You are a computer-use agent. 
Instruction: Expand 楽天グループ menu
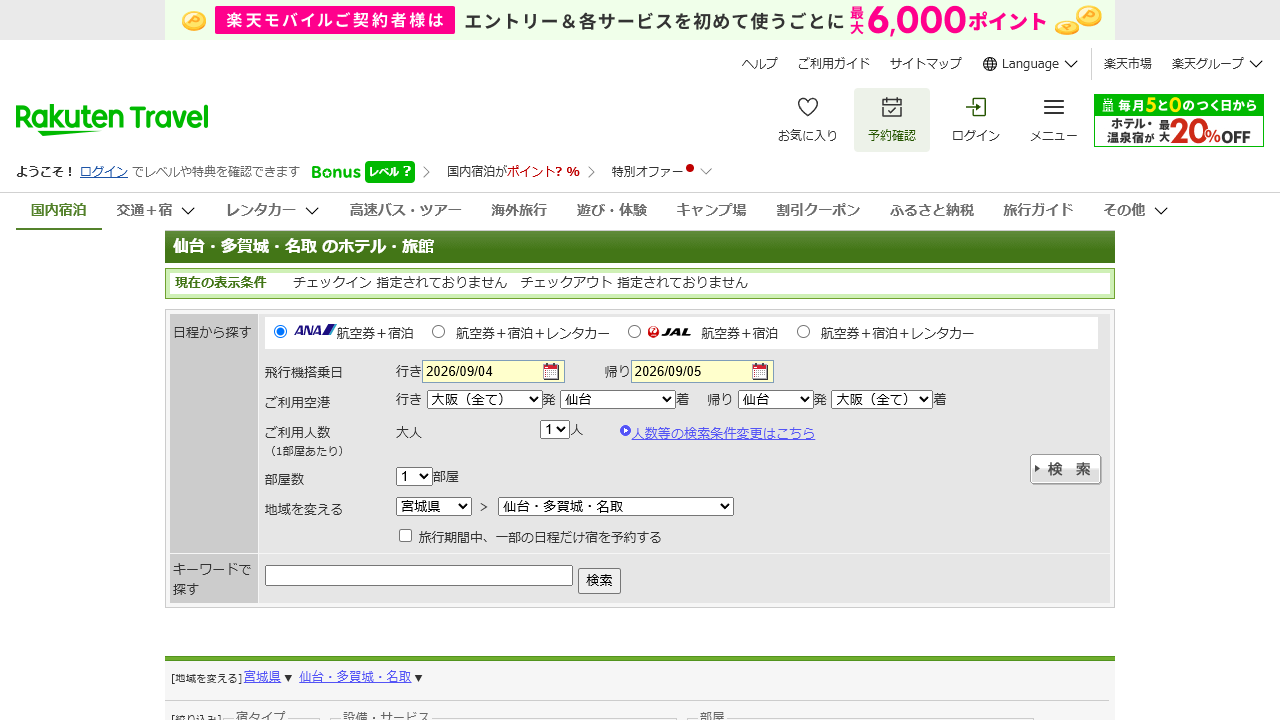(1217, 64)
